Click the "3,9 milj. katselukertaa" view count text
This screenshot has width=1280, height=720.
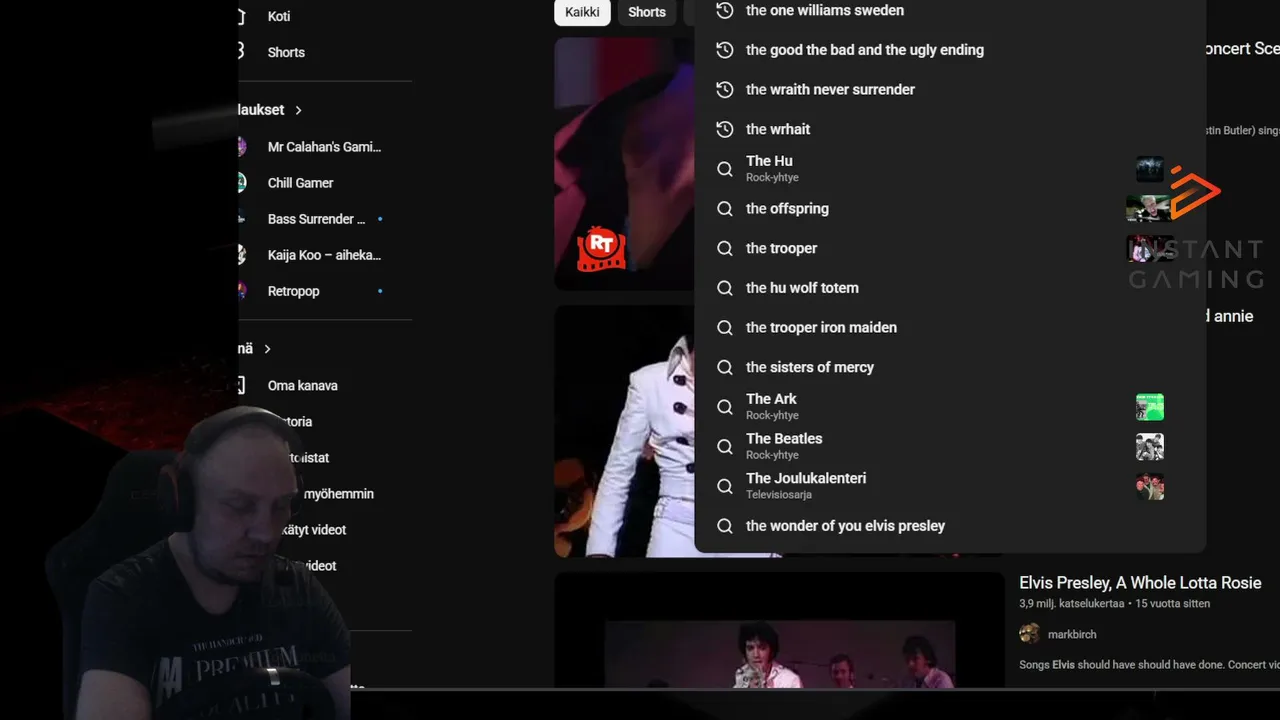pyautogui.click(x=1071, y=604)
